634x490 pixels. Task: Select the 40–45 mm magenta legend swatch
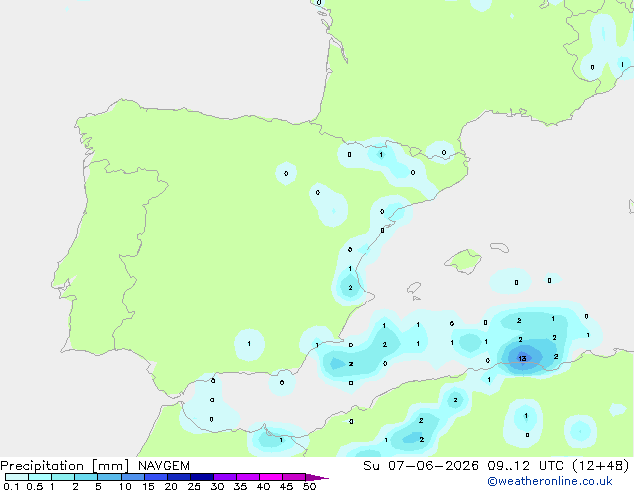tap(271, 477)
